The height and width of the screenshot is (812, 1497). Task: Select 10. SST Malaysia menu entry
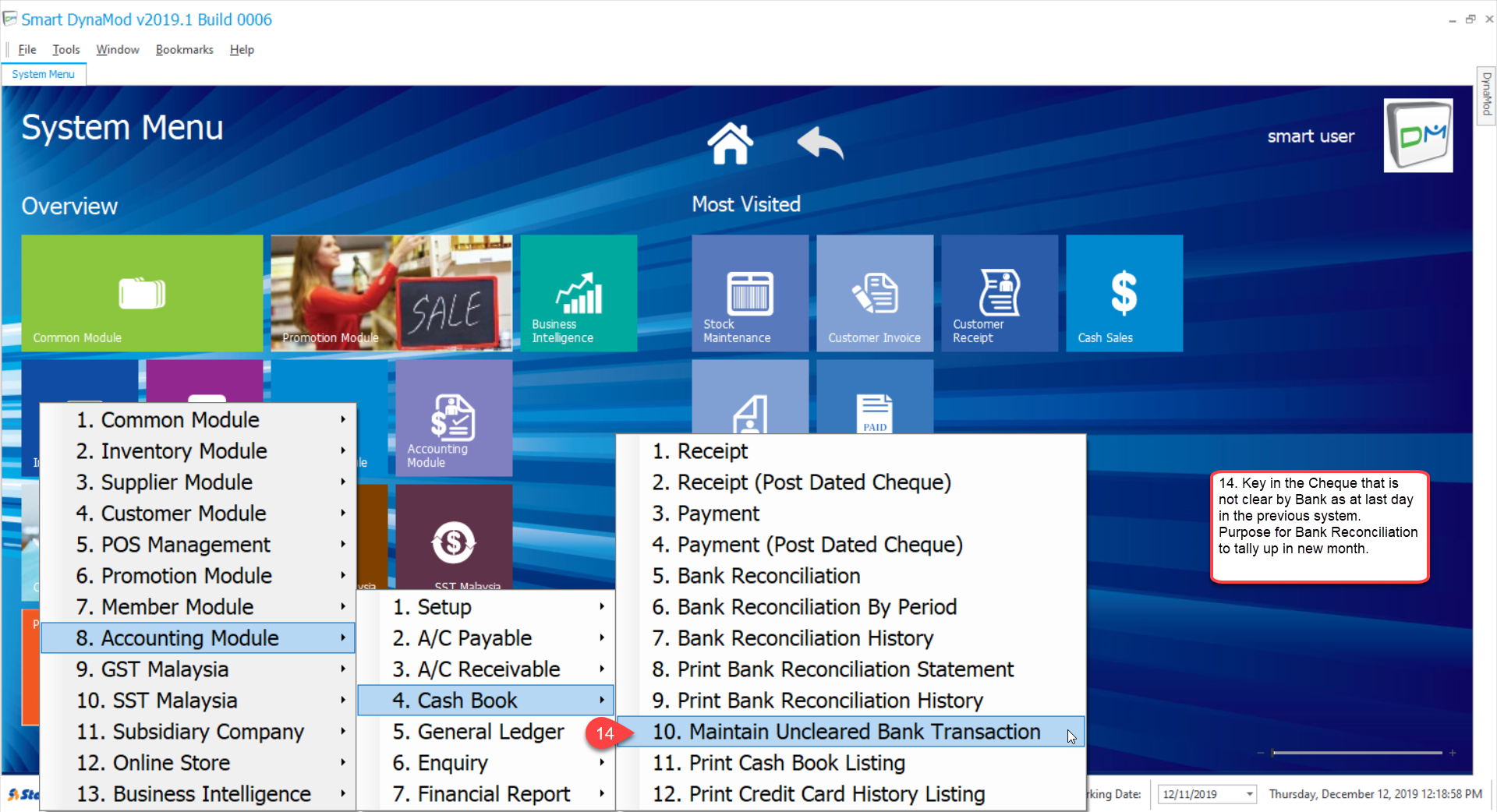click(198, 700)
